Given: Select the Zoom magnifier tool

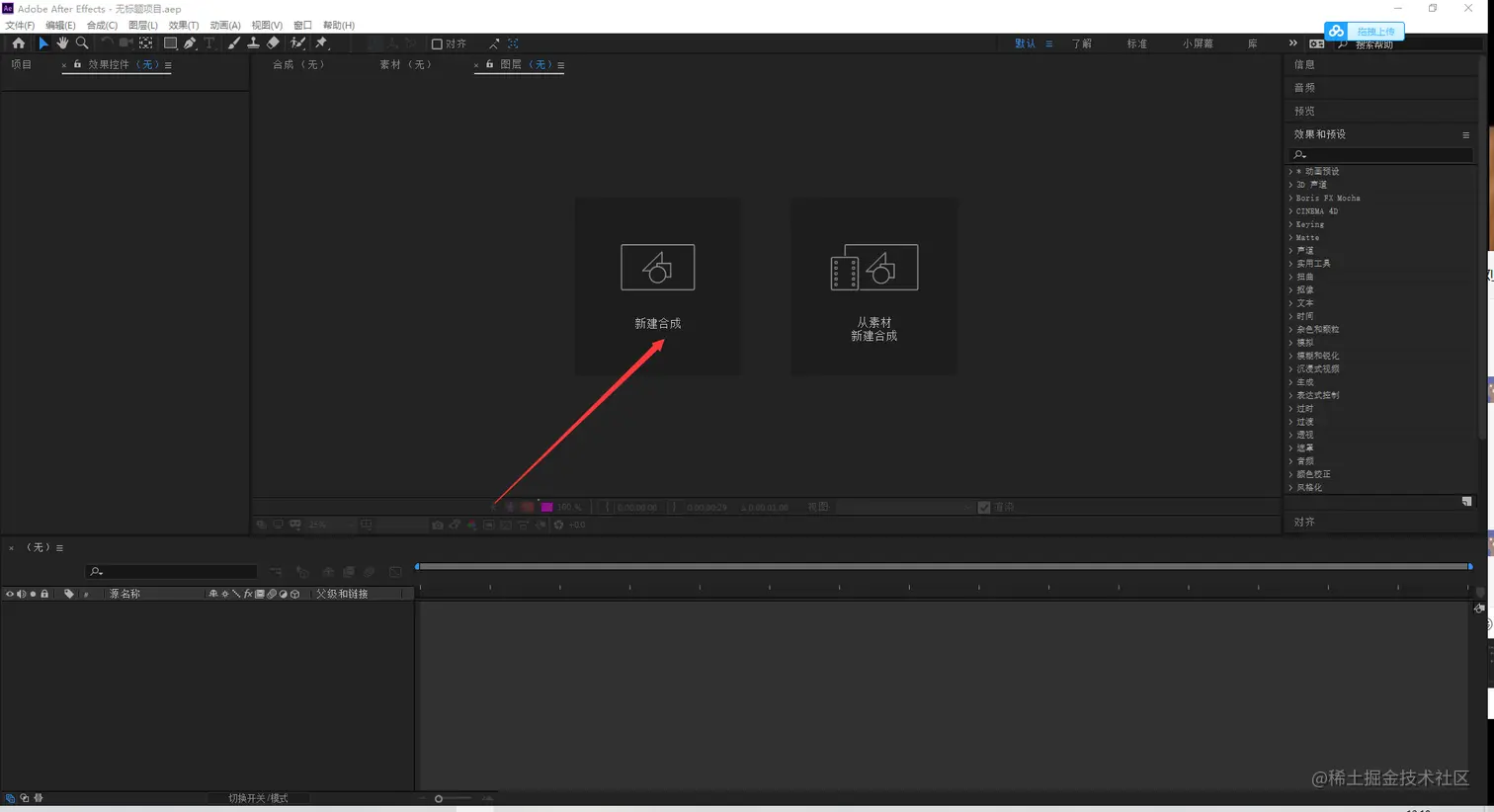Looking at the screenshot, I should click(82, 43).
